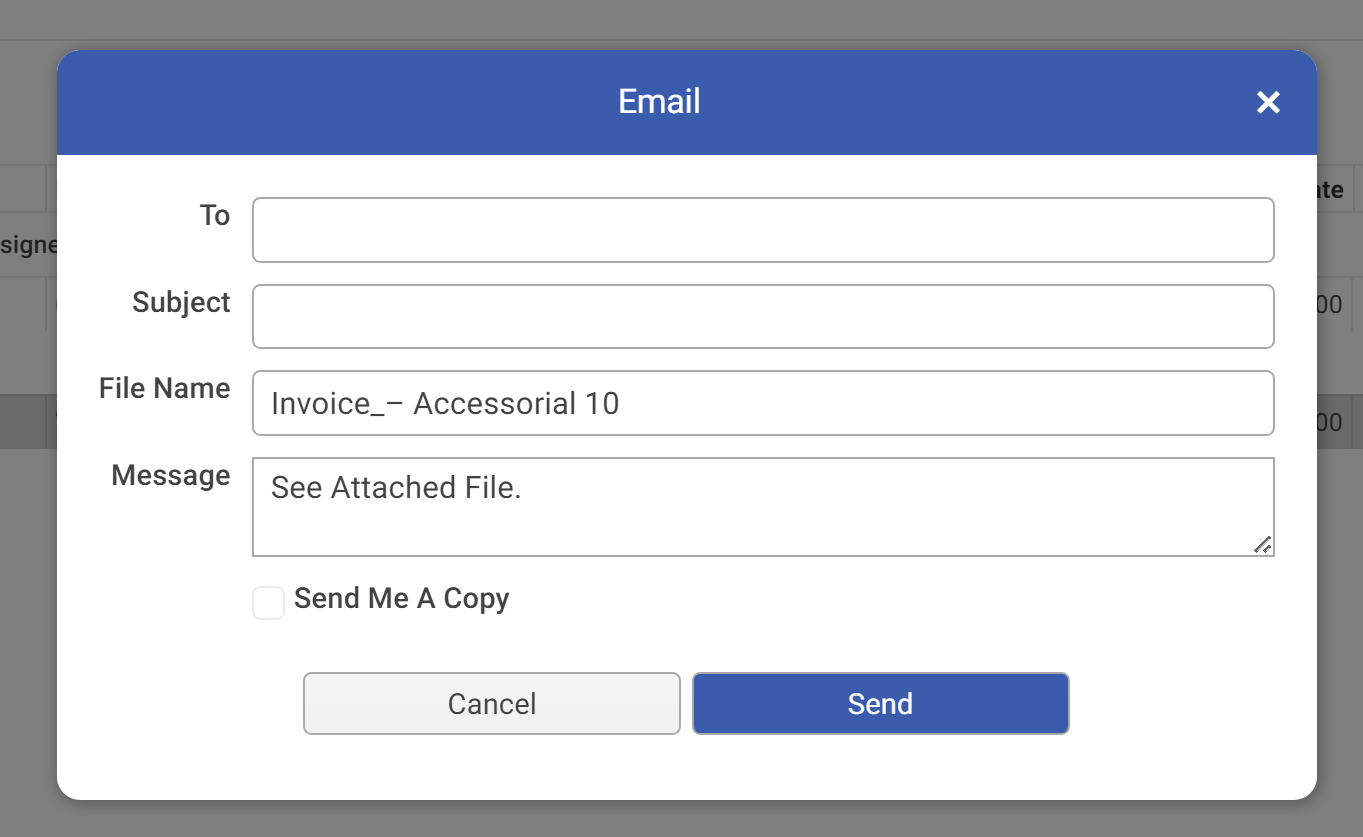Click the empty recipient box to add an address
1363x837 pixels.
[x=763, y=230]
